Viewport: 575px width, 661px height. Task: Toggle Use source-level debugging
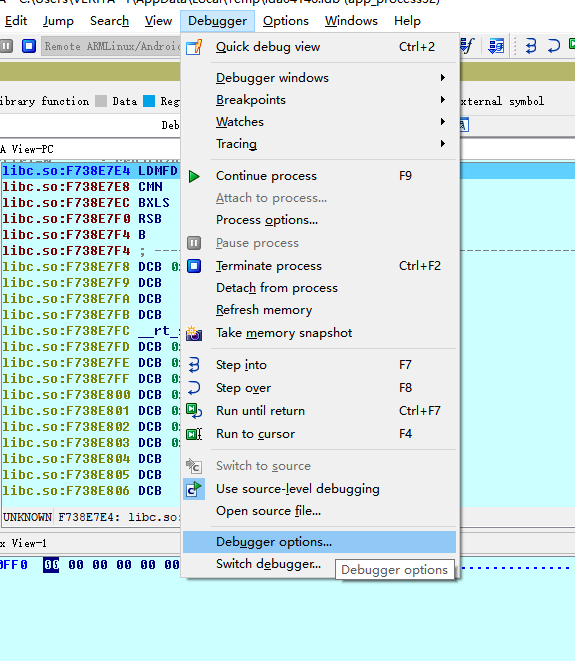point(320,489)
